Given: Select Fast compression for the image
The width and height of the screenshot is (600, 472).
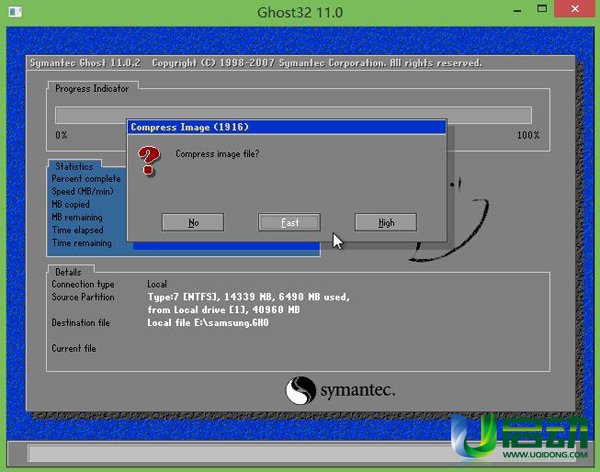Looking at the screenshot, I should pos(289,222).
